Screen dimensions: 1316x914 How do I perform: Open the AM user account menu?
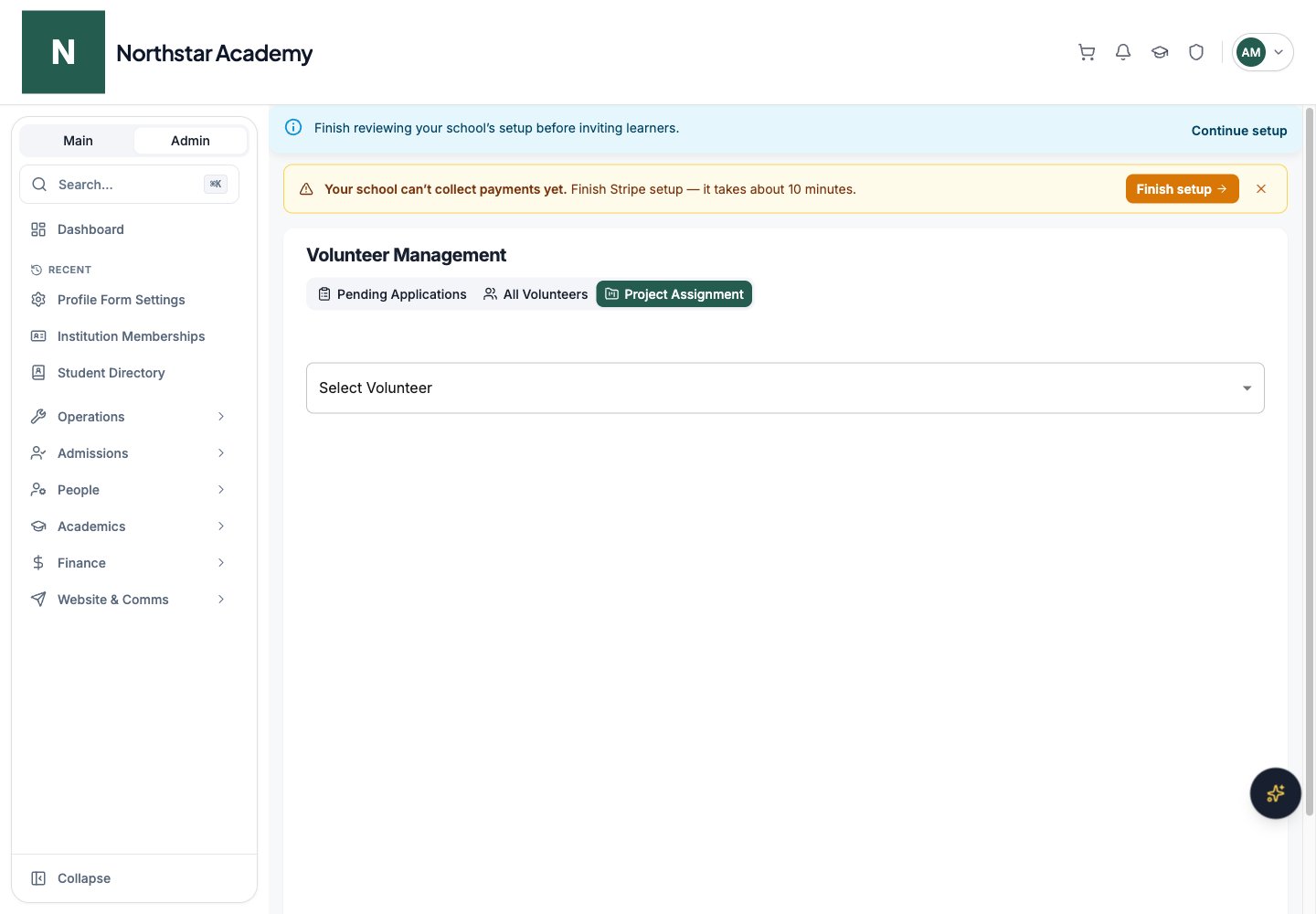(1262, 52)
